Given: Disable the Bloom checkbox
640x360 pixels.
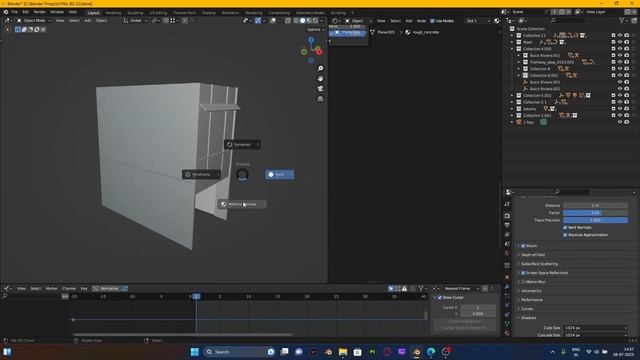Looking at the screenshot, I should [x=523, y=246].
